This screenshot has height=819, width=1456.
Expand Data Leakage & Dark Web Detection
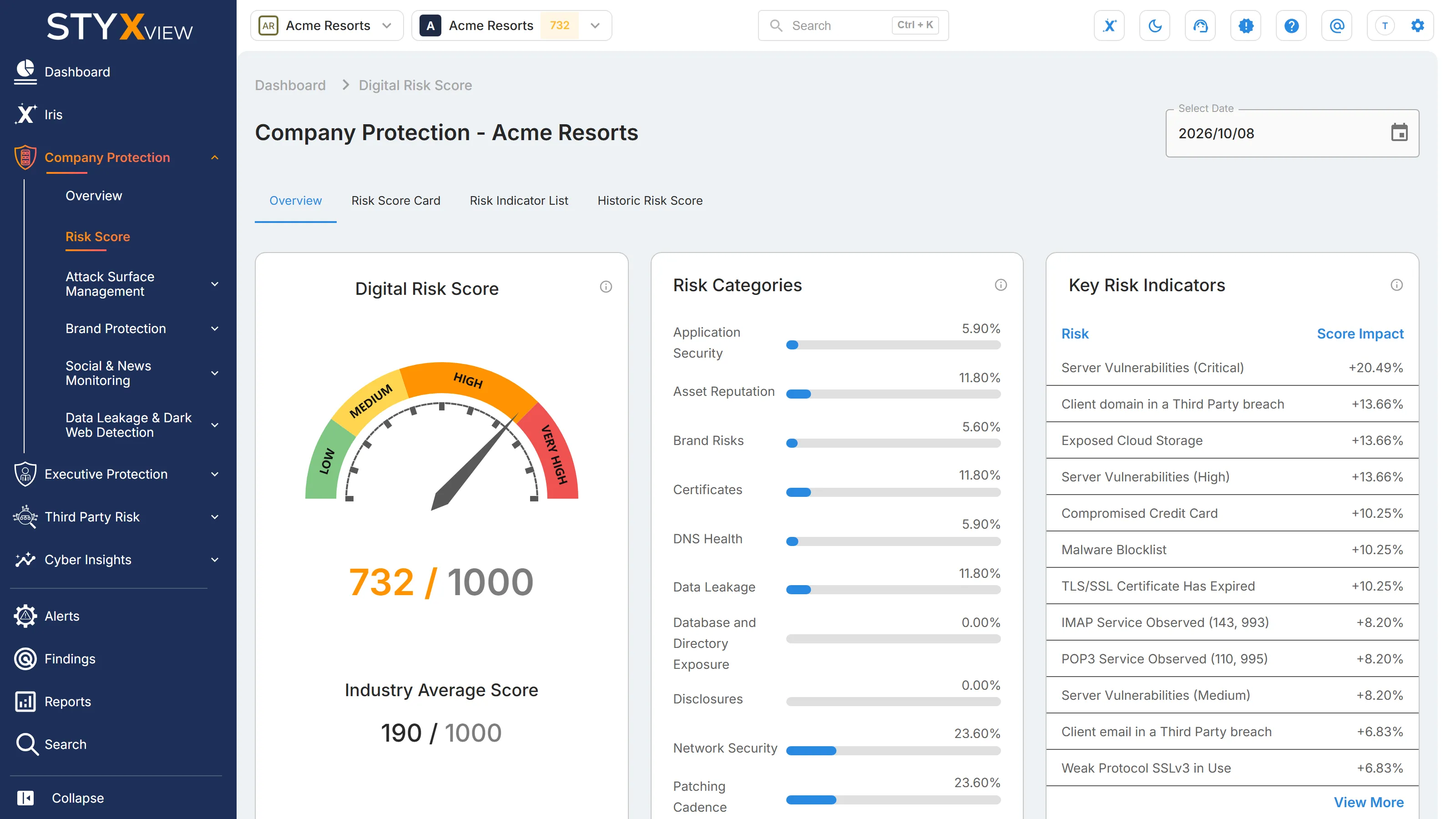(x=215, y=425)
